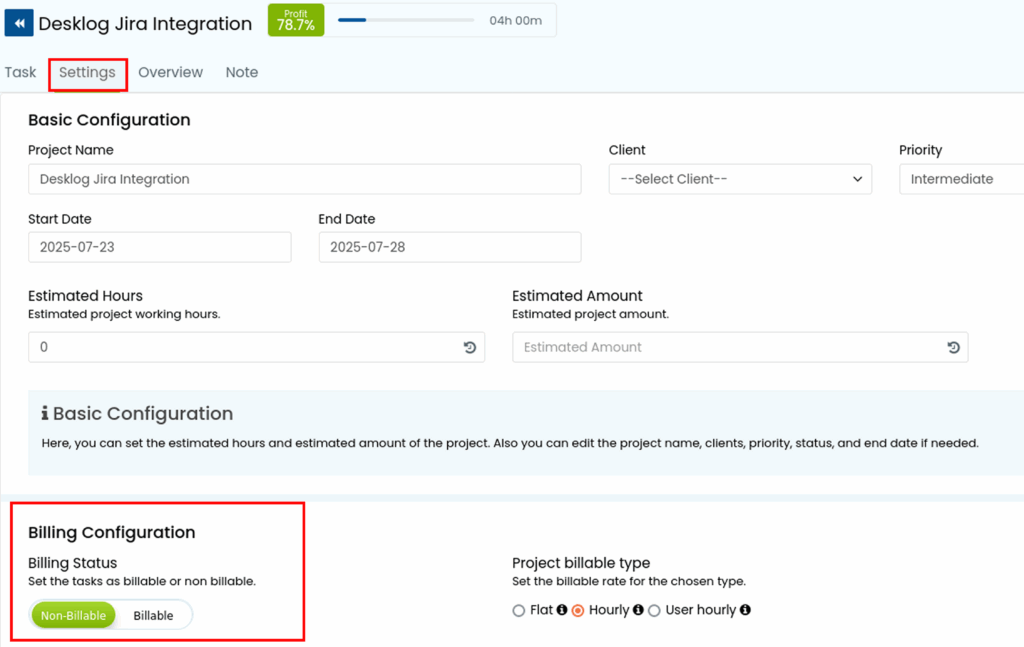Switch billing status to Billable
Screen dimensions: 1024x647
(153, 616)
